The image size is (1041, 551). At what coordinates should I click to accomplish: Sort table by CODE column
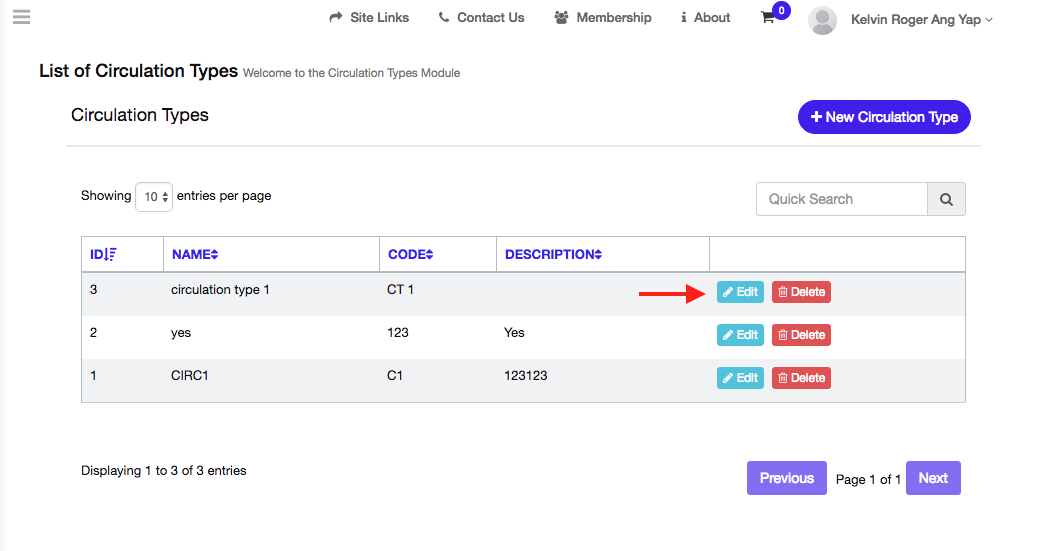(410, 254)
